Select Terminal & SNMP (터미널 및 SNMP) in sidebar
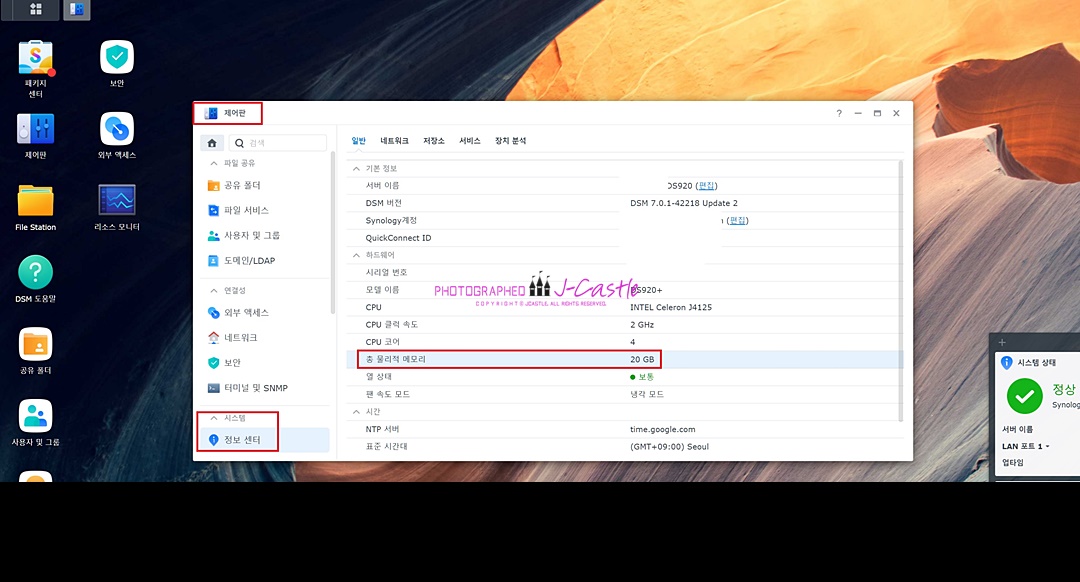 coord(262,388)
